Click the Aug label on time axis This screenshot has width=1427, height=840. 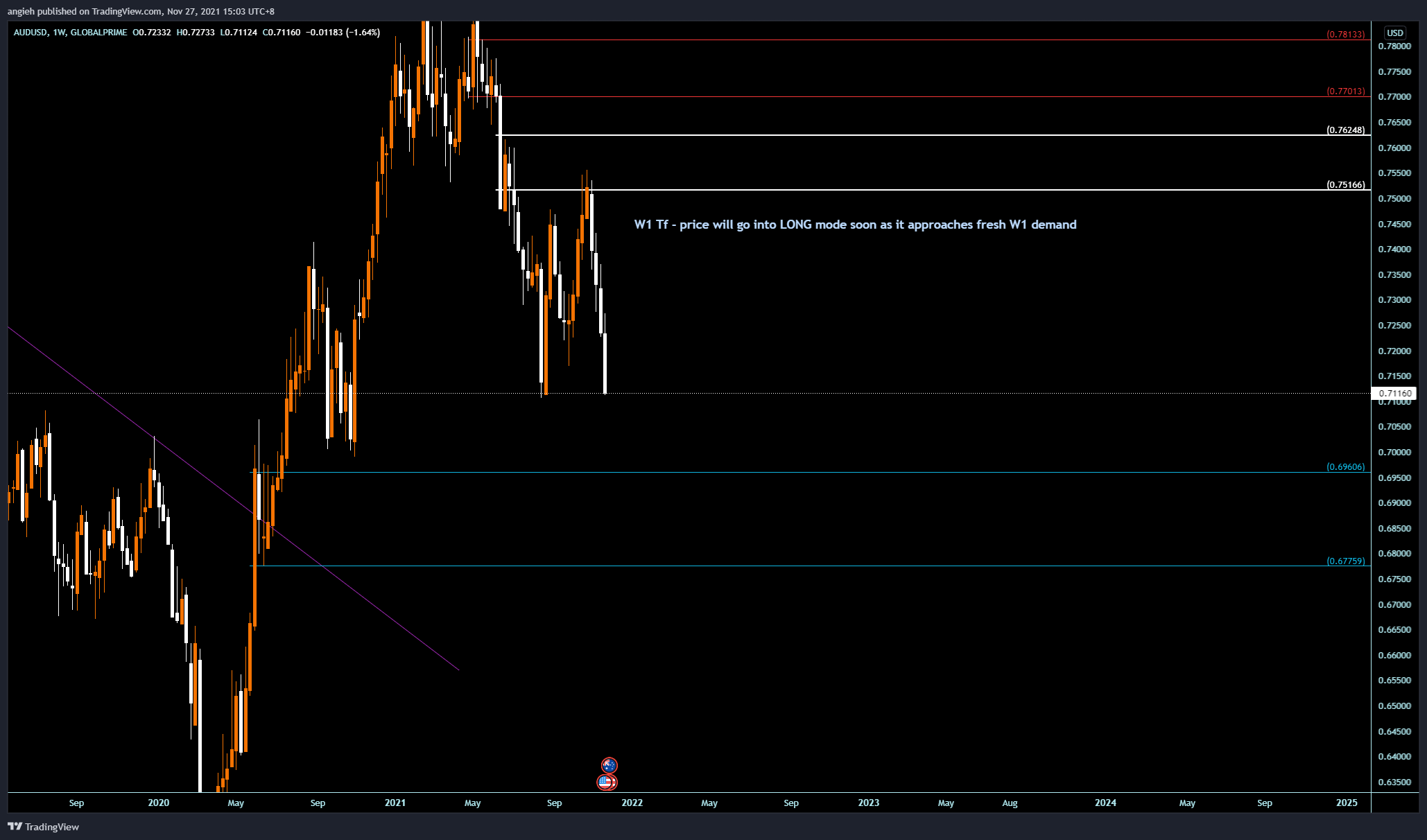(x=1010, y=803)
